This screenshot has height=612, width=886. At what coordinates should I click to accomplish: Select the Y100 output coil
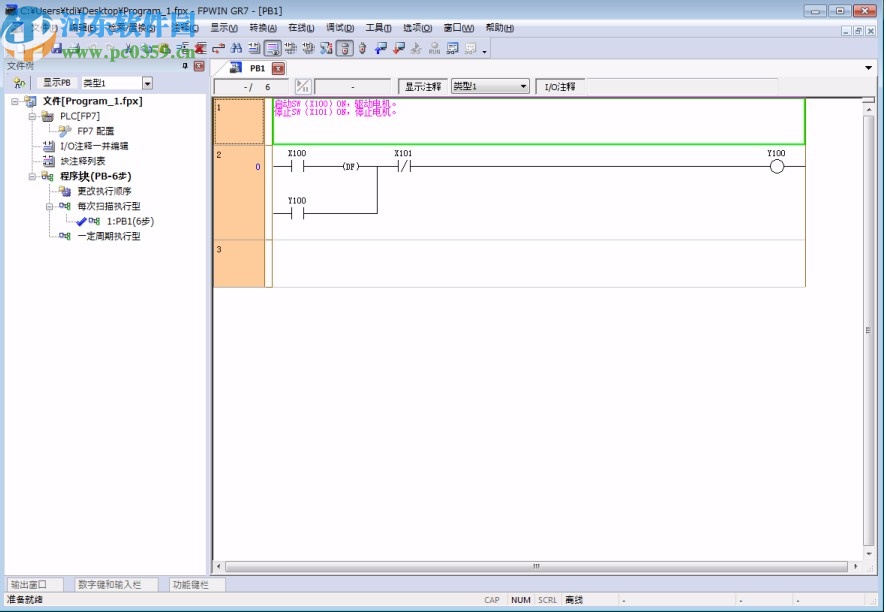(x=776, y=166)
